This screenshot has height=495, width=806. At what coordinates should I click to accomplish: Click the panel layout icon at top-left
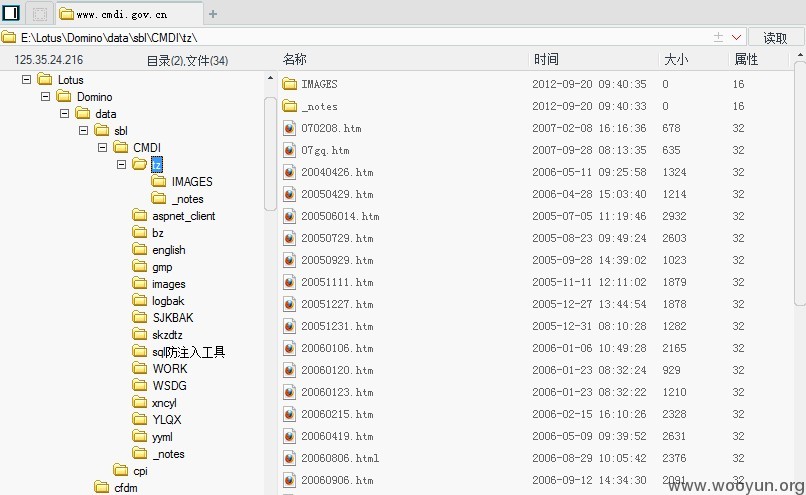(11, 12)
